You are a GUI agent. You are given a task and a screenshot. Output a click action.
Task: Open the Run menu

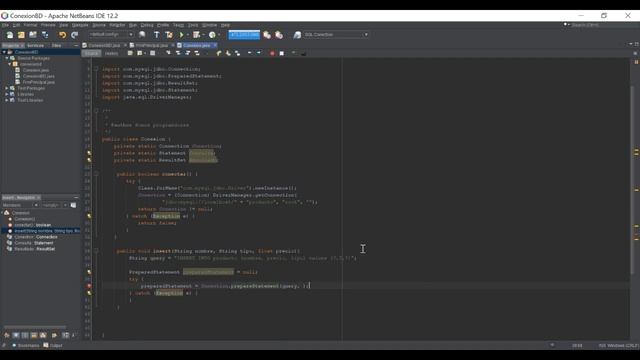[x=133, y=25]
